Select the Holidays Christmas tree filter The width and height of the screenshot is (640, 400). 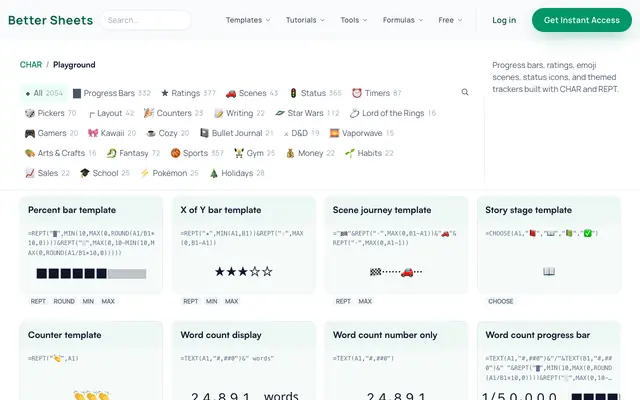pyautogui.click(x=237, y=173)
